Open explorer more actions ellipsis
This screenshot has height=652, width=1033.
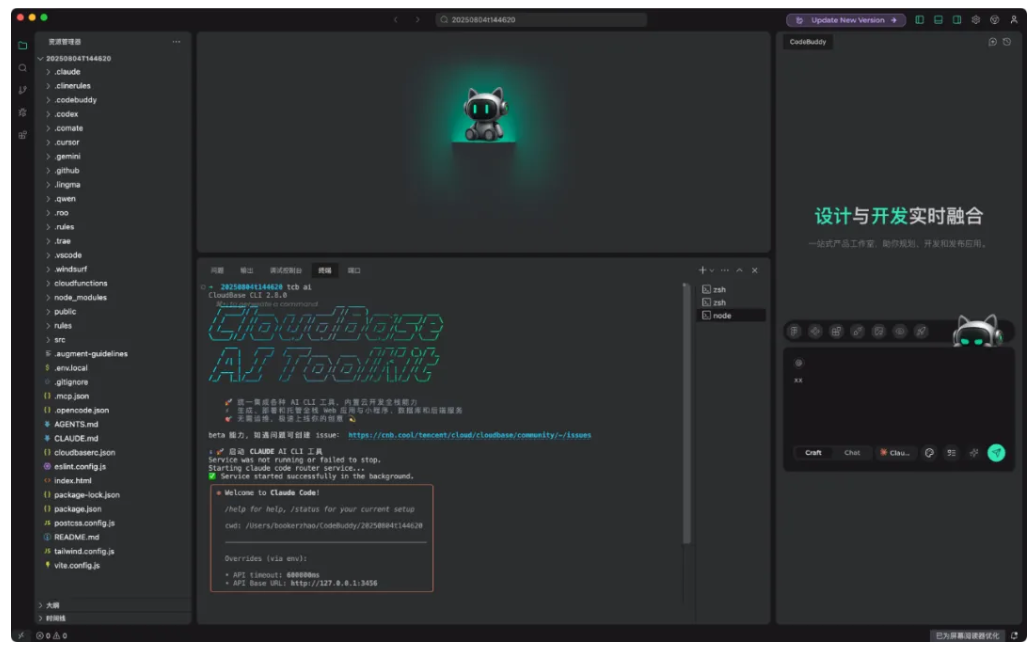point(176,41)
